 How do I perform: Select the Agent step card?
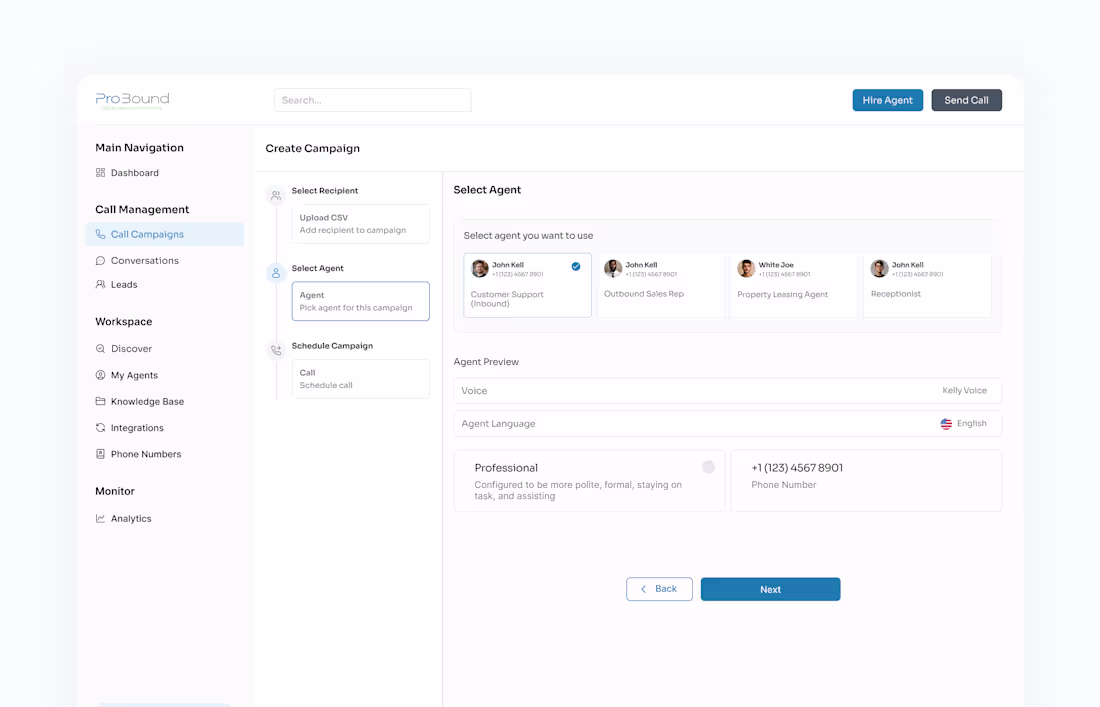tap(361, 301)
